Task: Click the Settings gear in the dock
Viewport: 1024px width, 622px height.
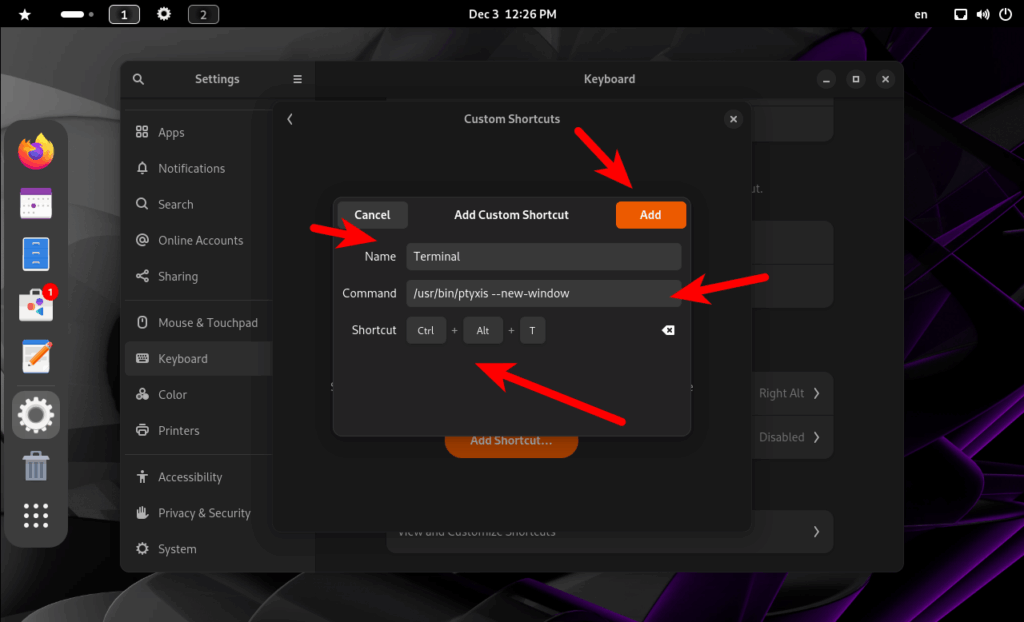Action: 36,415
